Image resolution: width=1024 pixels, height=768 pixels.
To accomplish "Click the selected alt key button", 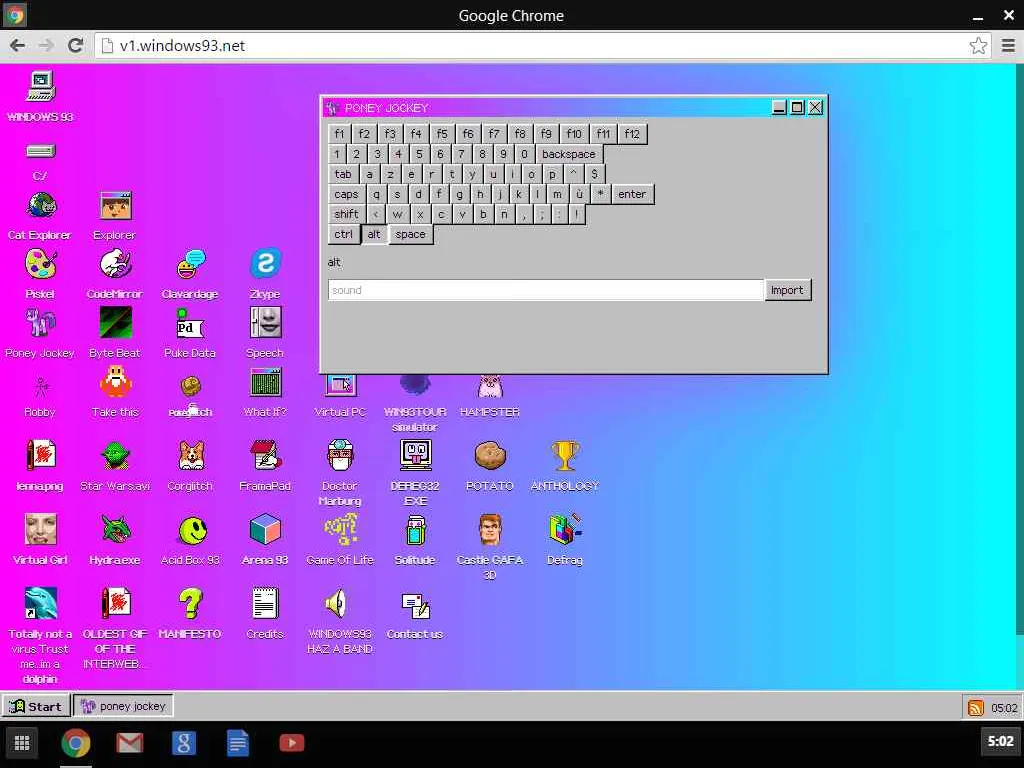I will 374,234.
